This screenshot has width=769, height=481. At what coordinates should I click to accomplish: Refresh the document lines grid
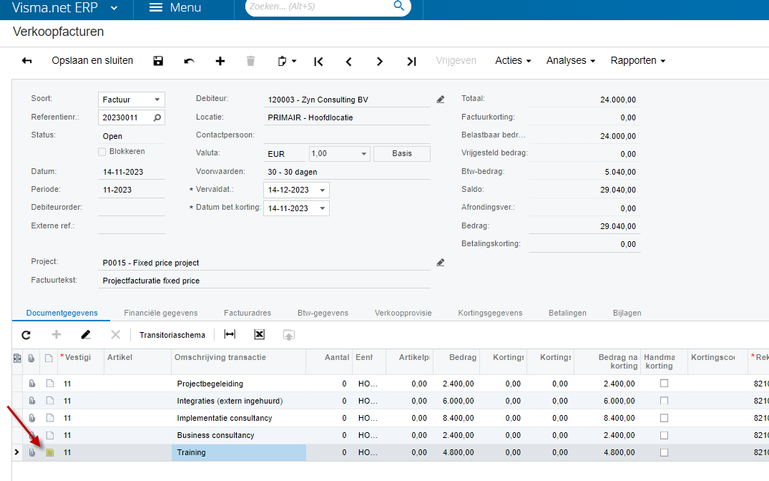26,335
